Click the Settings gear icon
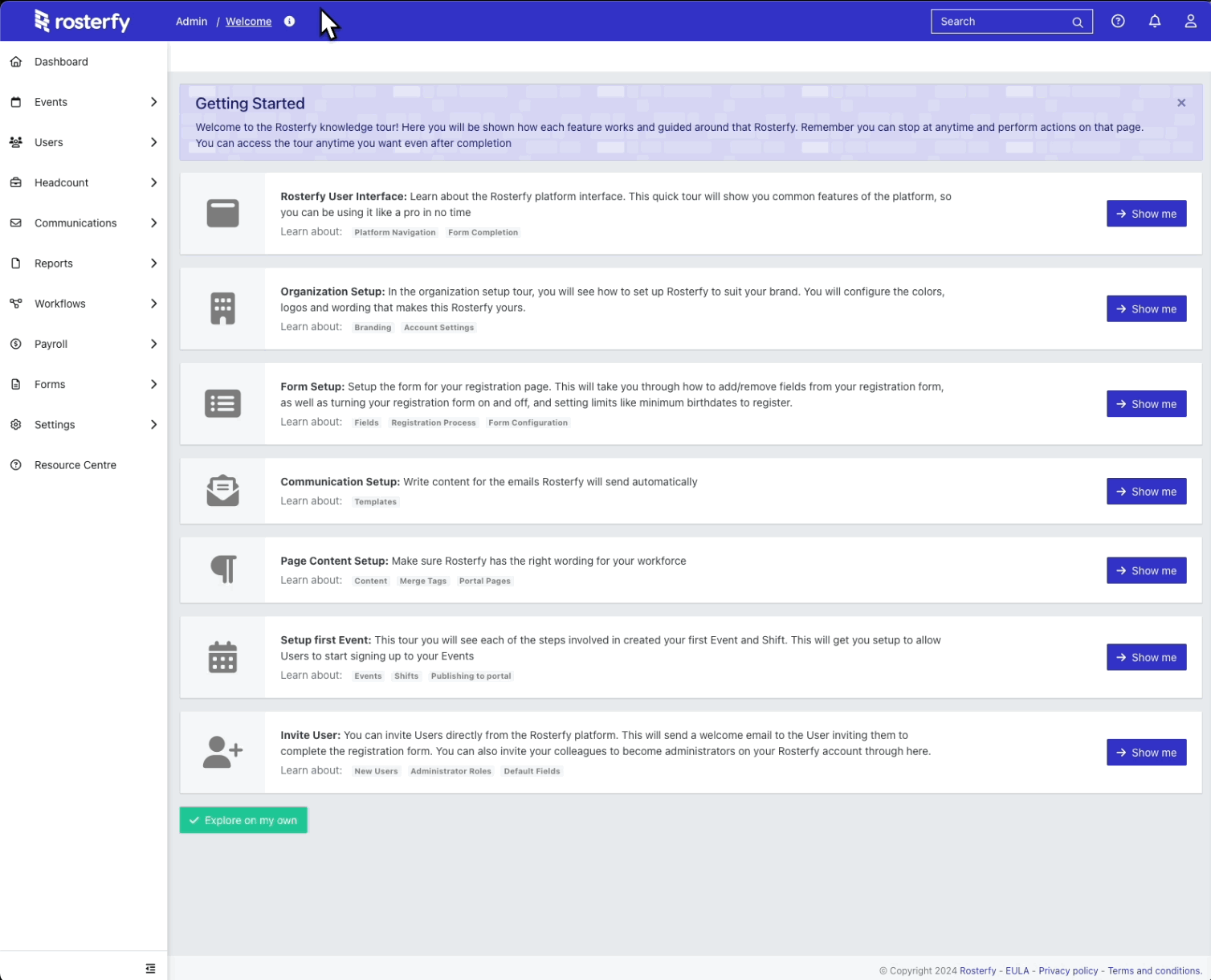 tap(16, 425)
